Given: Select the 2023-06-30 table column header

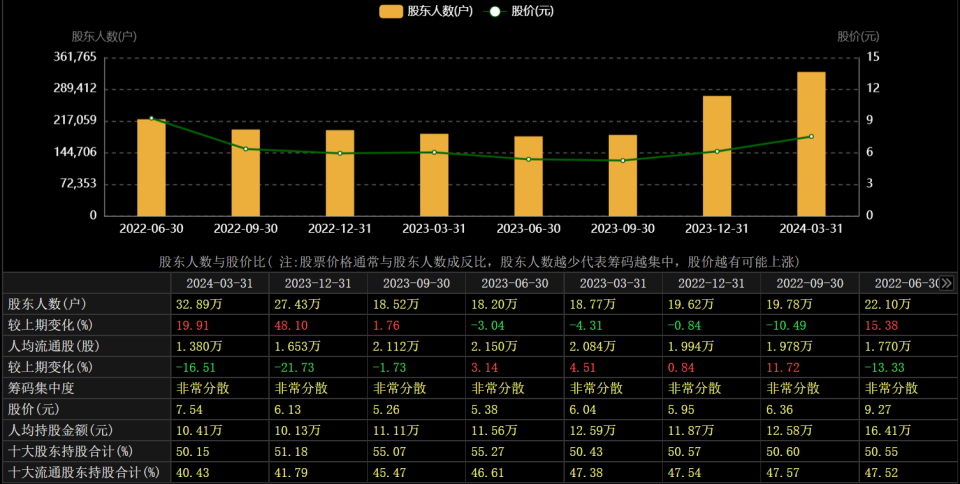Looking at the screenshot, I should coord(514,283).
